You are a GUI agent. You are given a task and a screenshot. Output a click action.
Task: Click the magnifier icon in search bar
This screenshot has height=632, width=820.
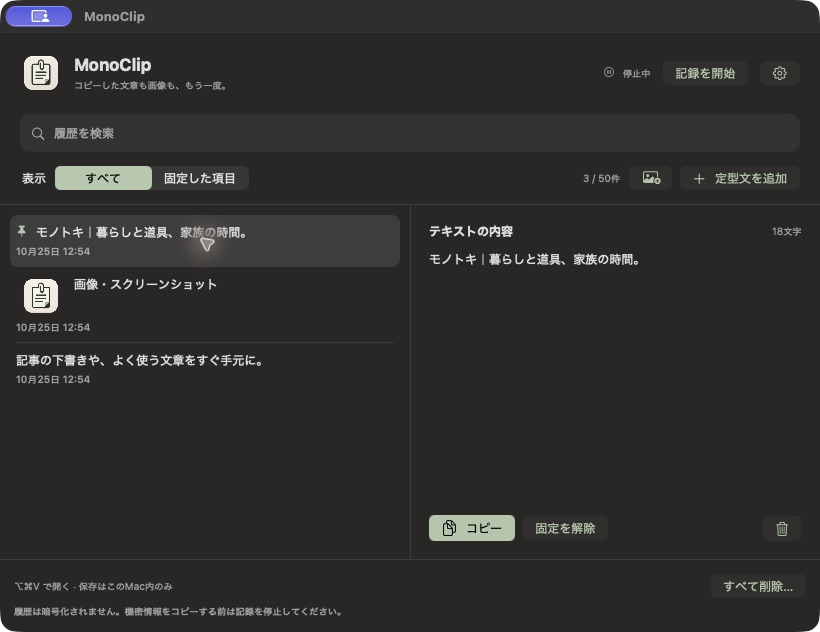38,134
